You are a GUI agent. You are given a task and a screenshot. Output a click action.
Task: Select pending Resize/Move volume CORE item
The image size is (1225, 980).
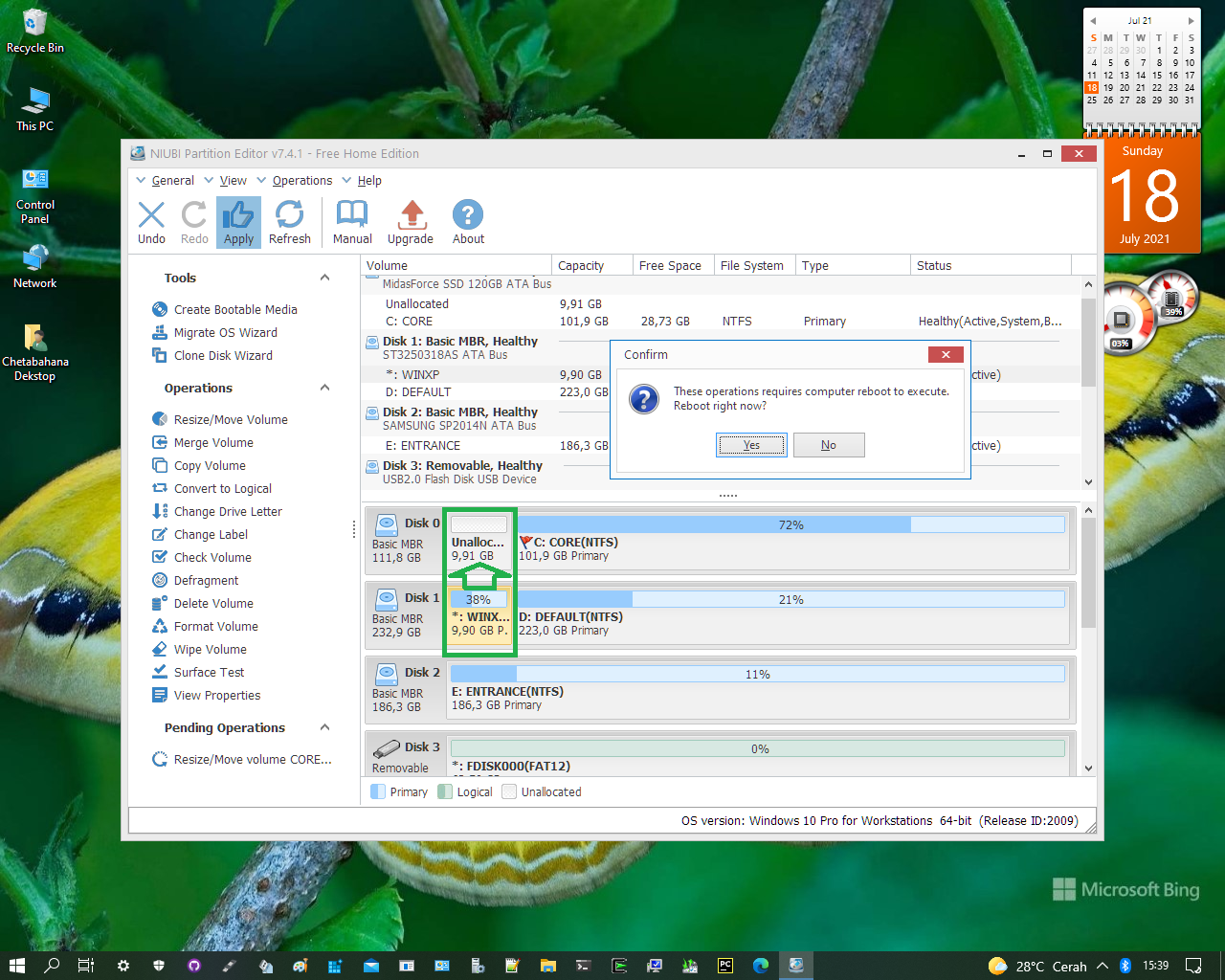[x=242, y=759]
